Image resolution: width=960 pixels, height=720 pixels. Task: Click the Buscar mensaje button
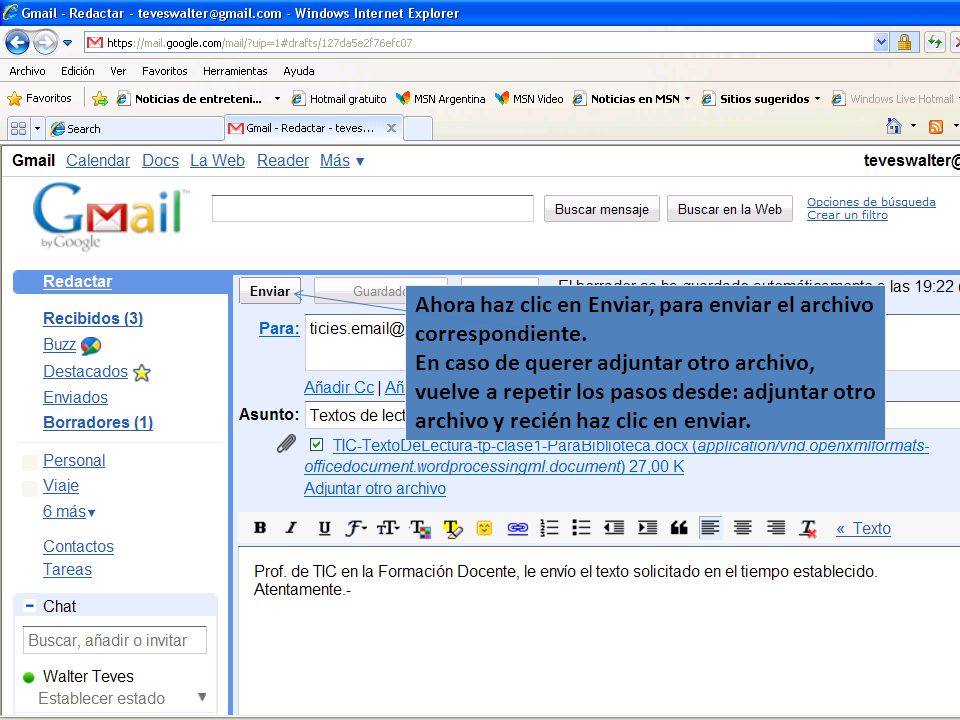(x=601, y=209)
